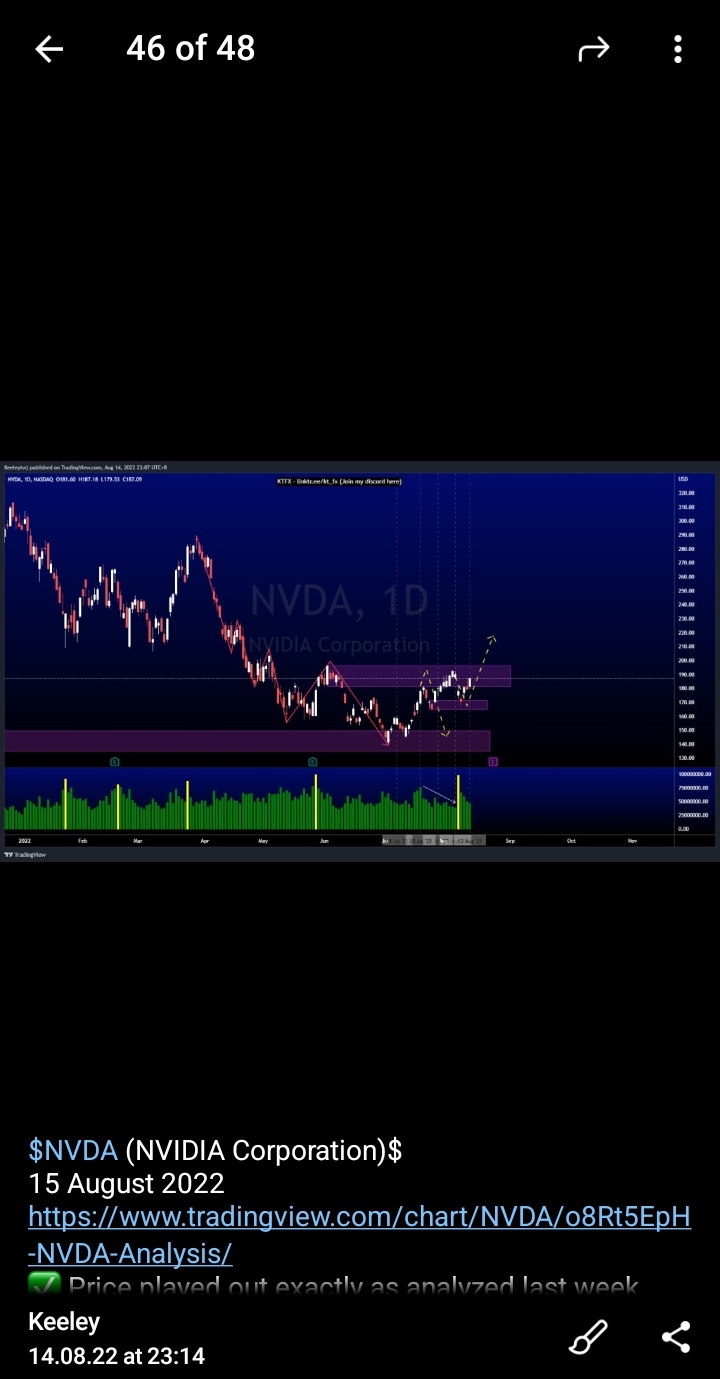Go back with the left arrow

tap(49, 48)
